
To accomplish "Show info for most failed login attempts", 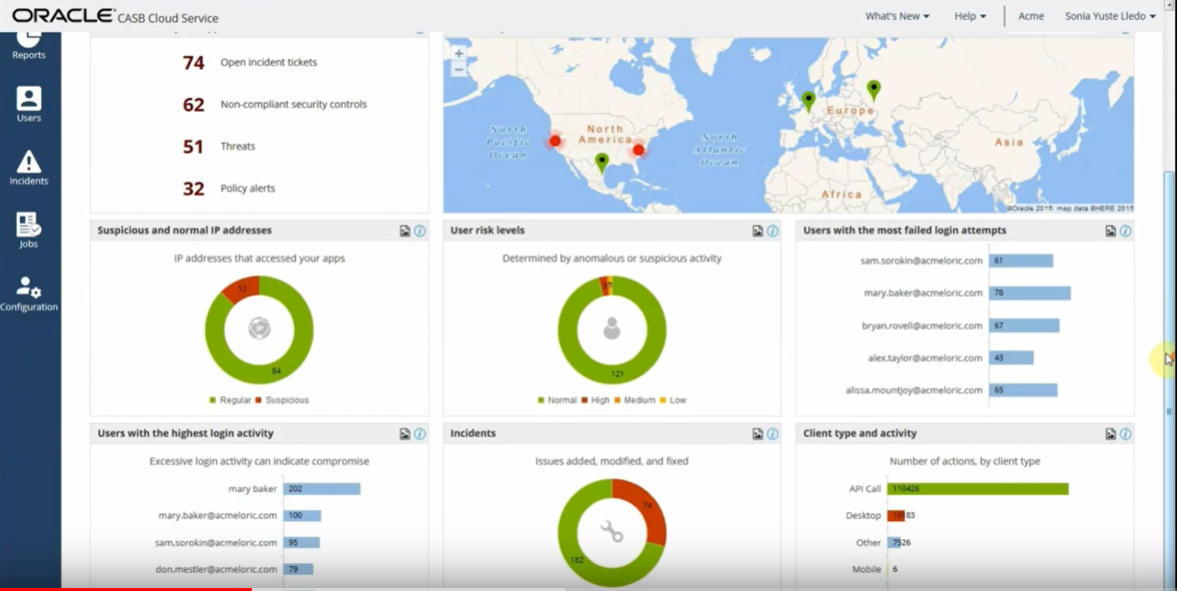I will pos(1125,231).
